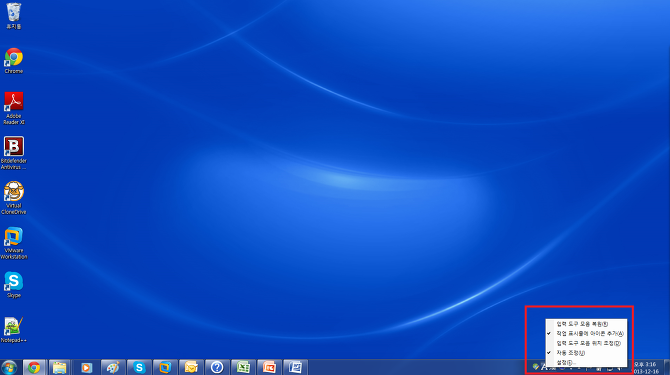Image resolution: width=670 pixels, height=375 pixels.
Task: Open Windows Media Player from the taskbar
Action: [x=86, y=367]
